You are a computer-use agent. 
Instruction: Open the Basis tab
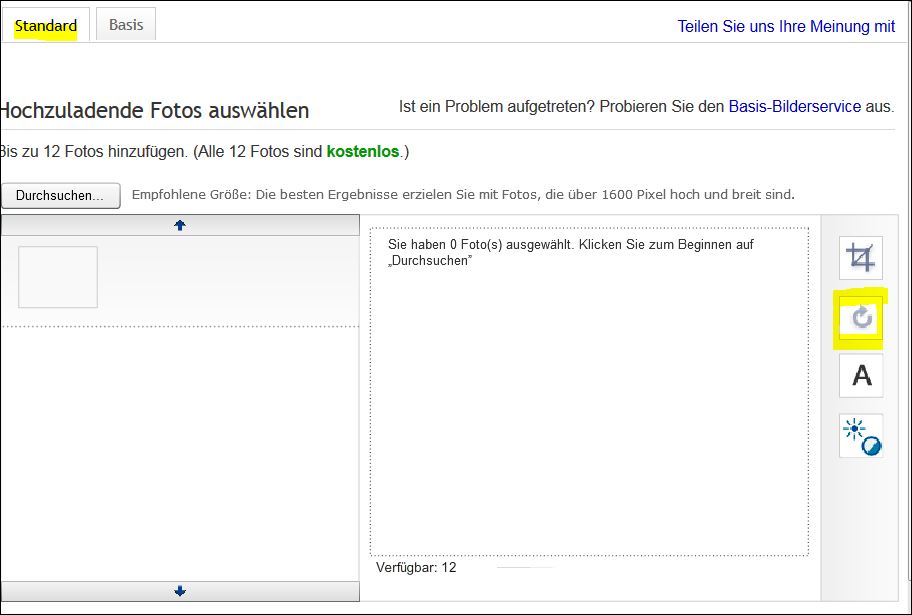tap(125, 24)
